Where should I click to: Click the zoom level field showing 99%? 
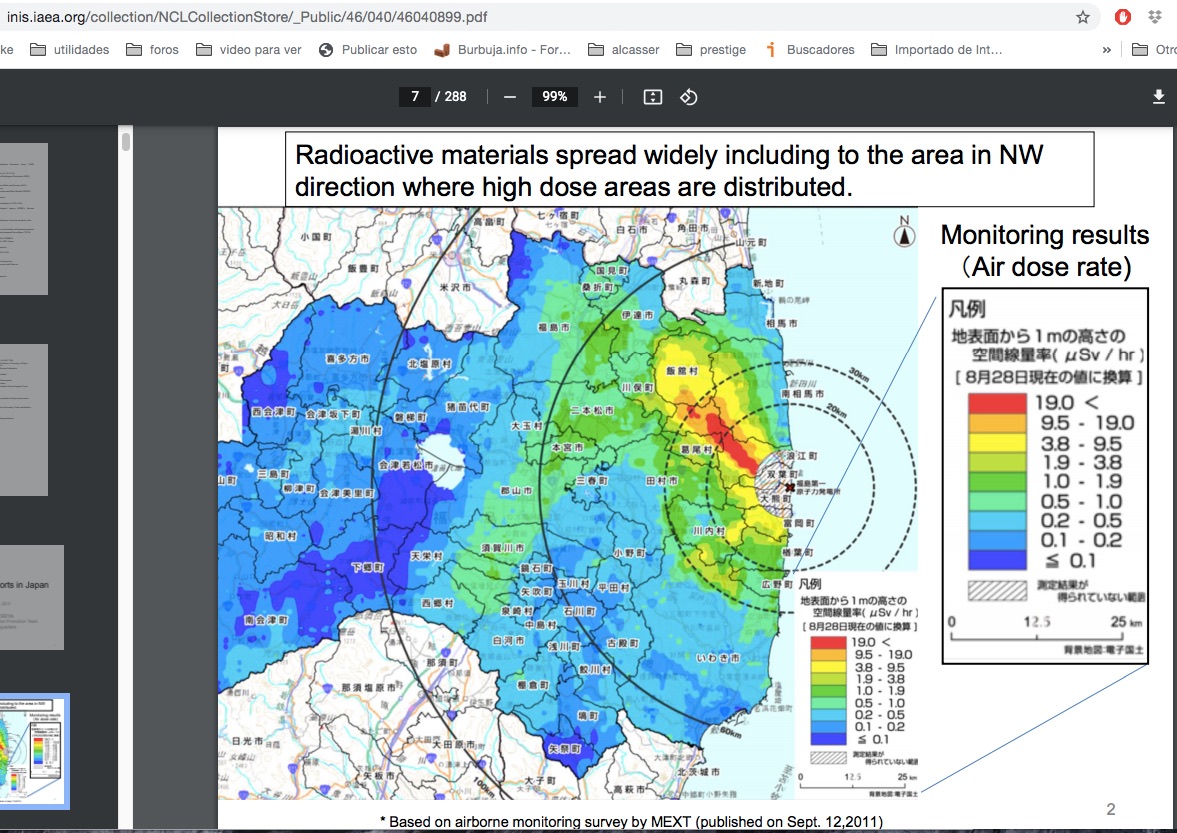point(555,97)
